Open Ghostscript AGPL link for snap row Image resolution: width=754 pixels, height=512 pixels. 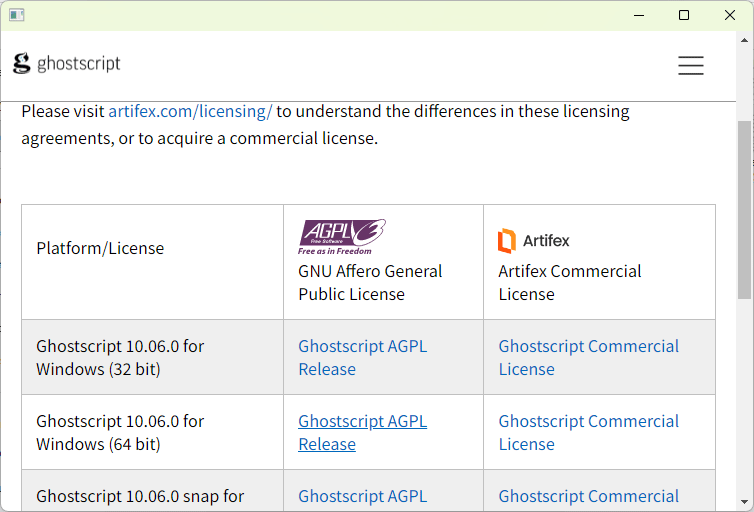[362, 496]
